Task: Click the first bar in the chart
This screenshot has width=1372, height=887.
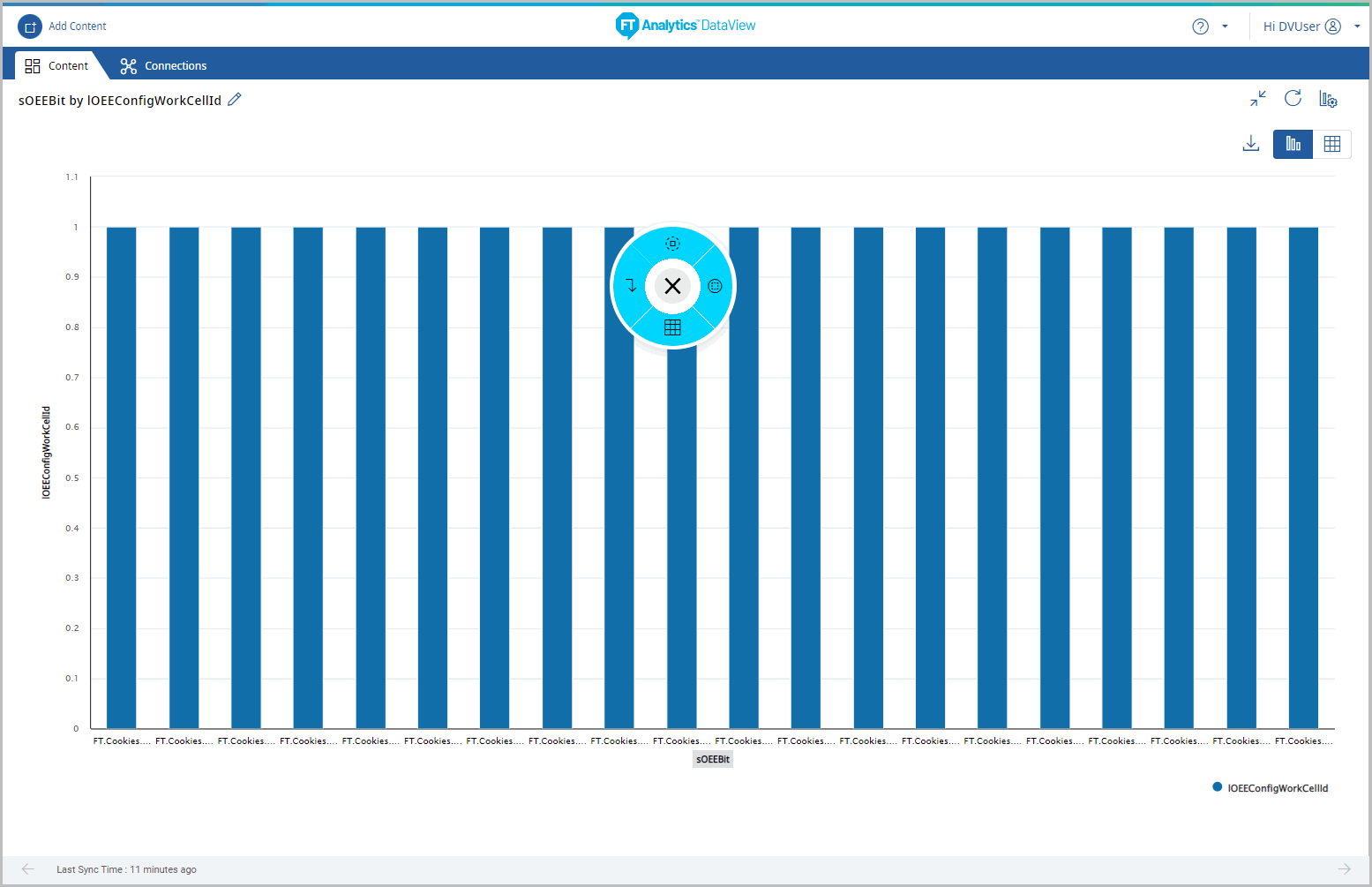Action: coord(121,477)
